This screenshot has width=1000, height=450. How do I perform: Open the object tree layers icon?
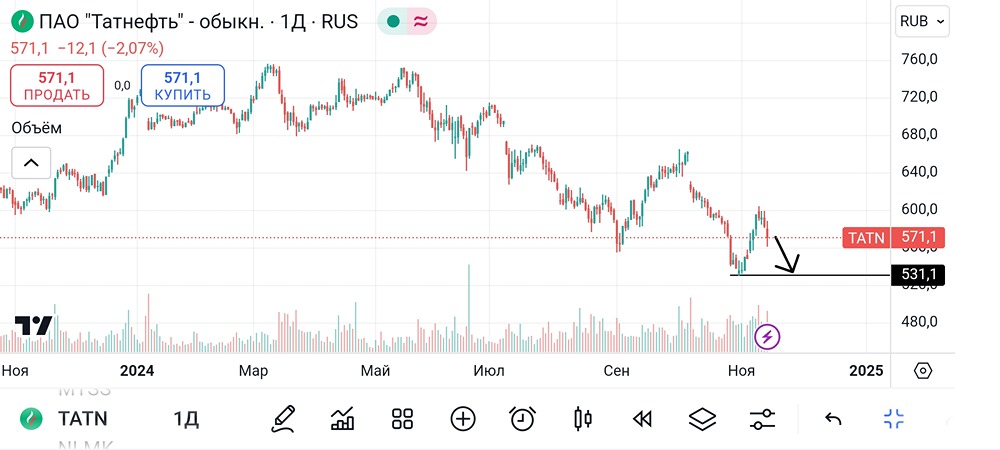tap(703, 419)
